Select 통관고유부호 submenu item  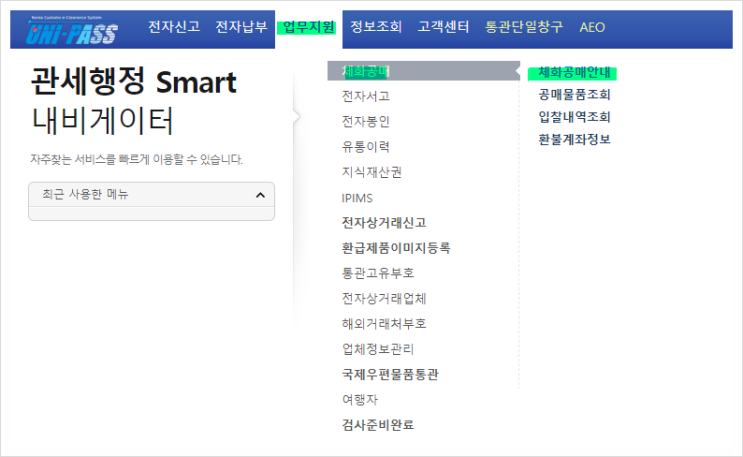(378, 273)
